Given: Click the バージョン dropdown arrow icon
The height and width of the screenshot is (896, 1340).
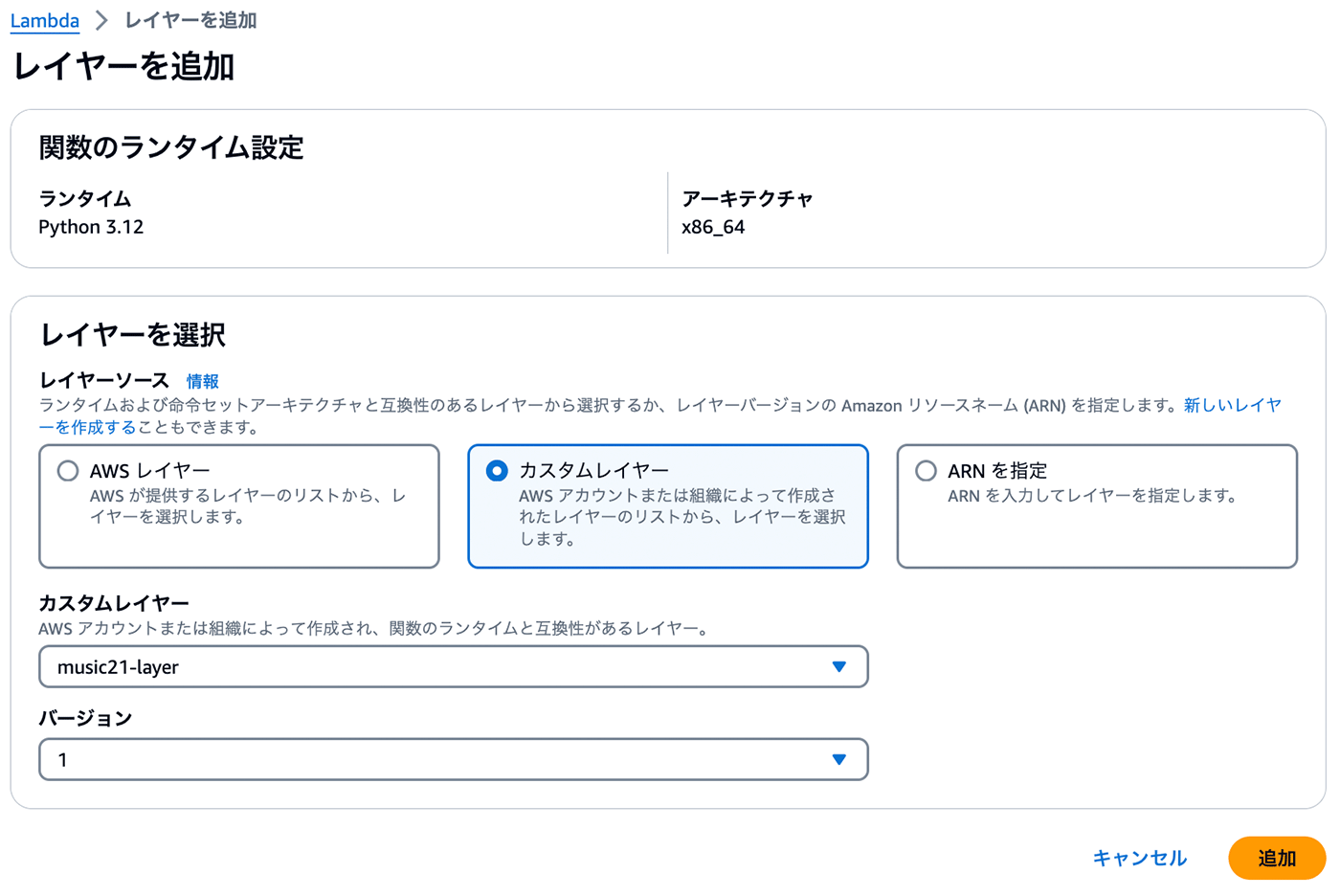Looking at the screenshot, I should (x=838, y=760).
